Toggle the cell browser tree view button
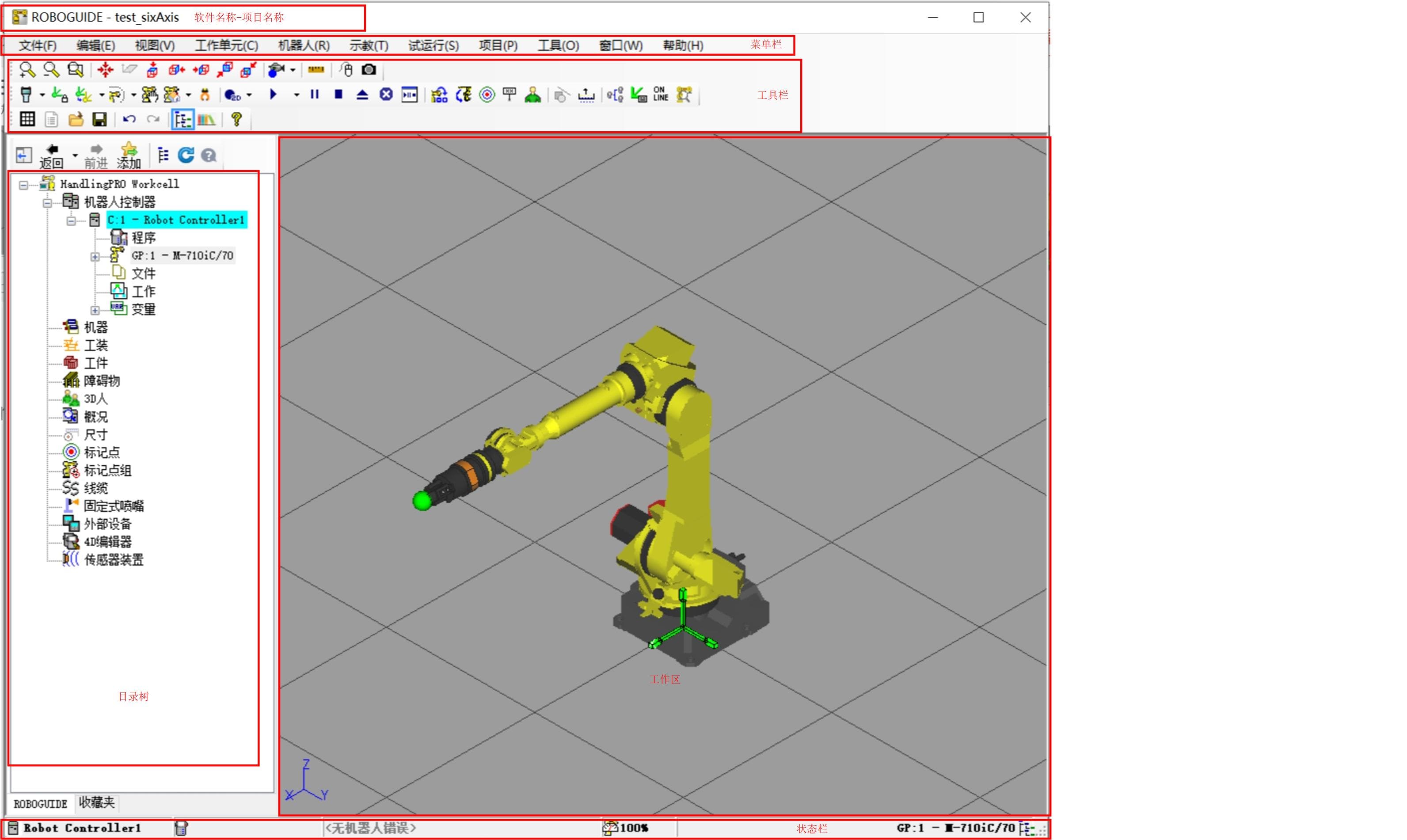 point(183,119)
